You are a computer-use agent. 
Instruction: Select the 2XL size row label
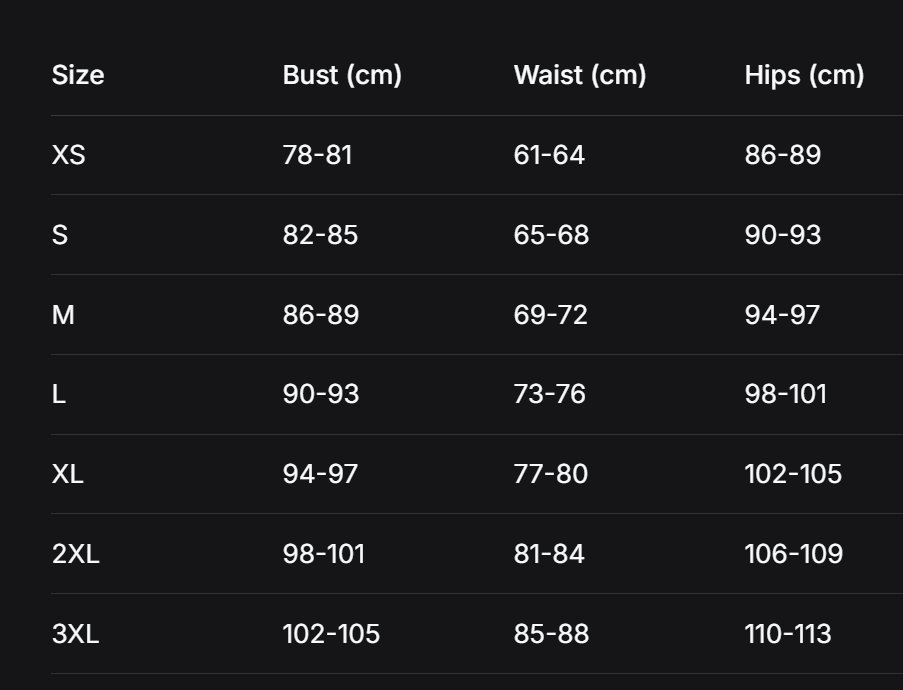(76, 554)
